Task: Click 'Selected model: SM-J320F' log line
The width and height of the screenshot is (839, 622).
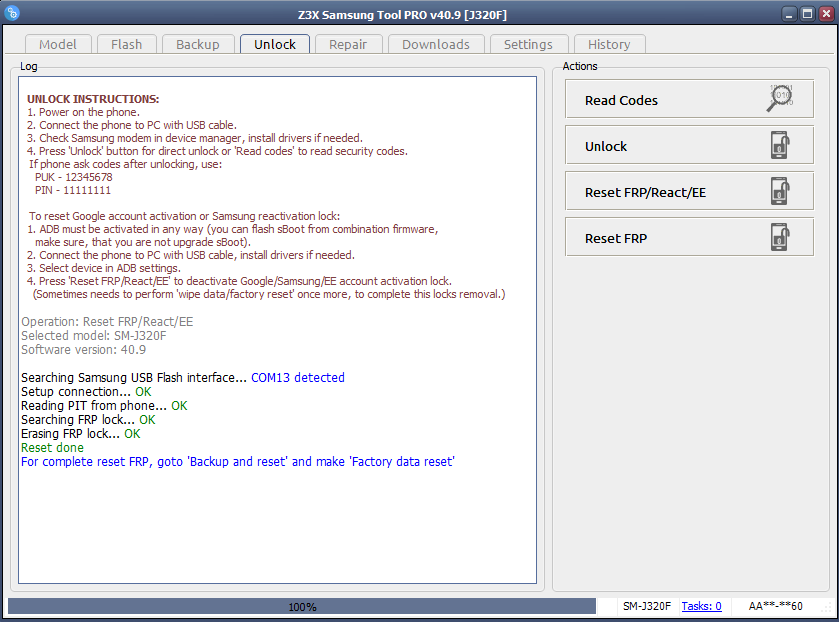Action: click(94, 336)
